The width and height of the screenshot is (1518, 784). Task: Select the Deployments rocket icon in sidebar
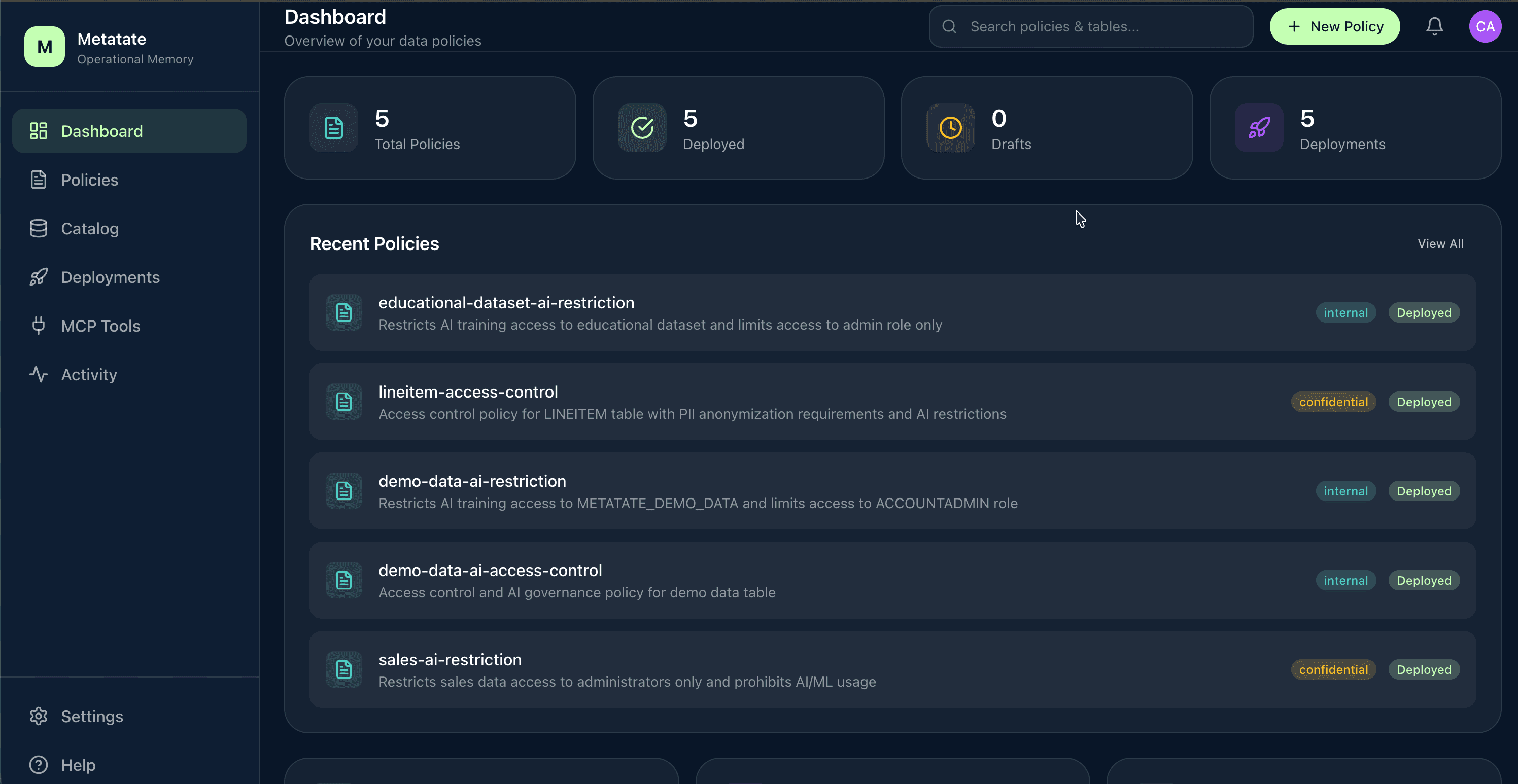38,277
